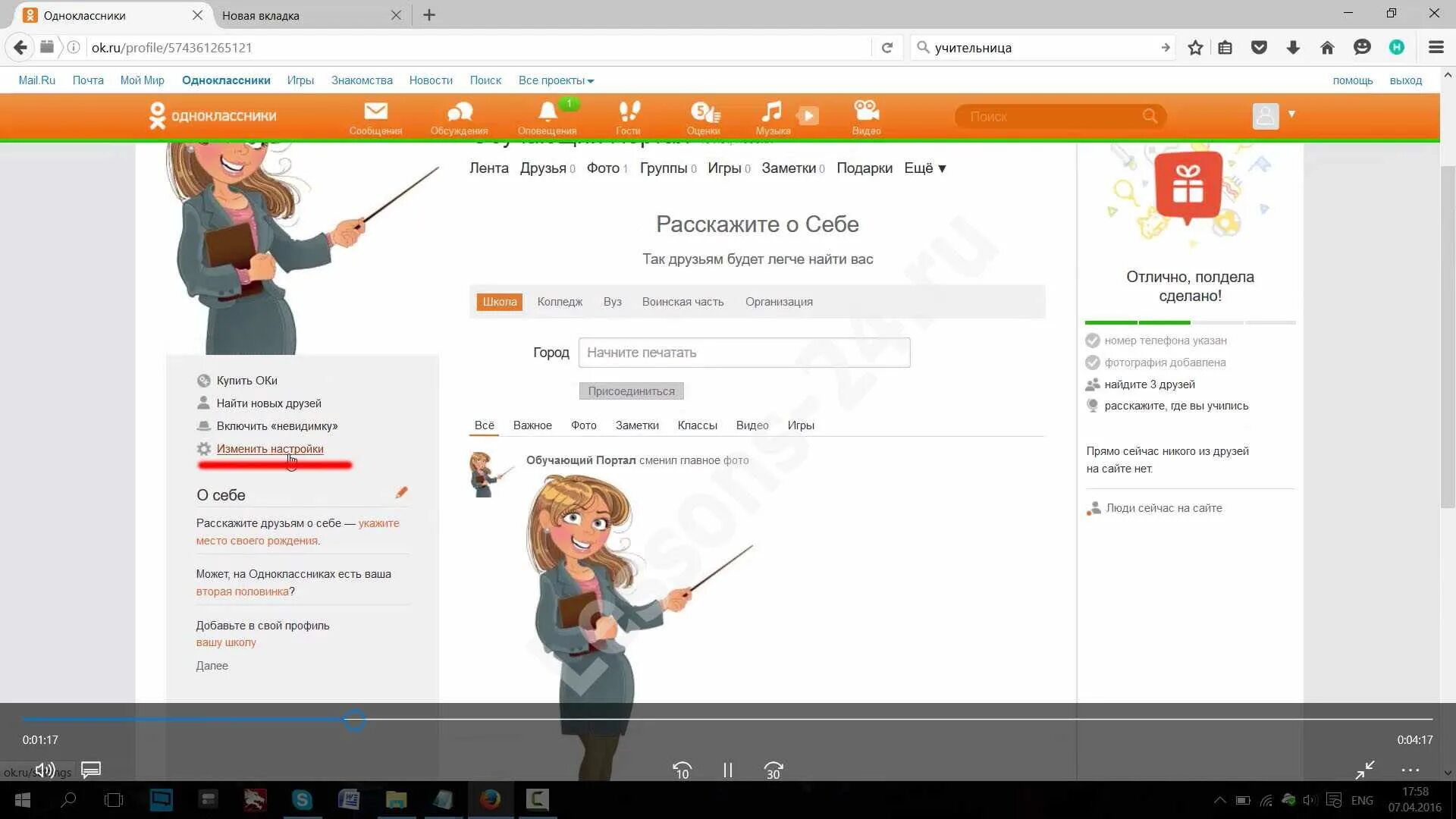Open the Подарки profile section

click(864, 168)
